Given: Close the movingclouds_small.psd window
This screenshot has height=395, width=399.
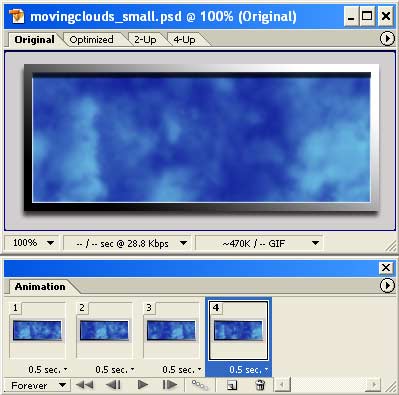Looking at the screenshot, I should [386, 16].
